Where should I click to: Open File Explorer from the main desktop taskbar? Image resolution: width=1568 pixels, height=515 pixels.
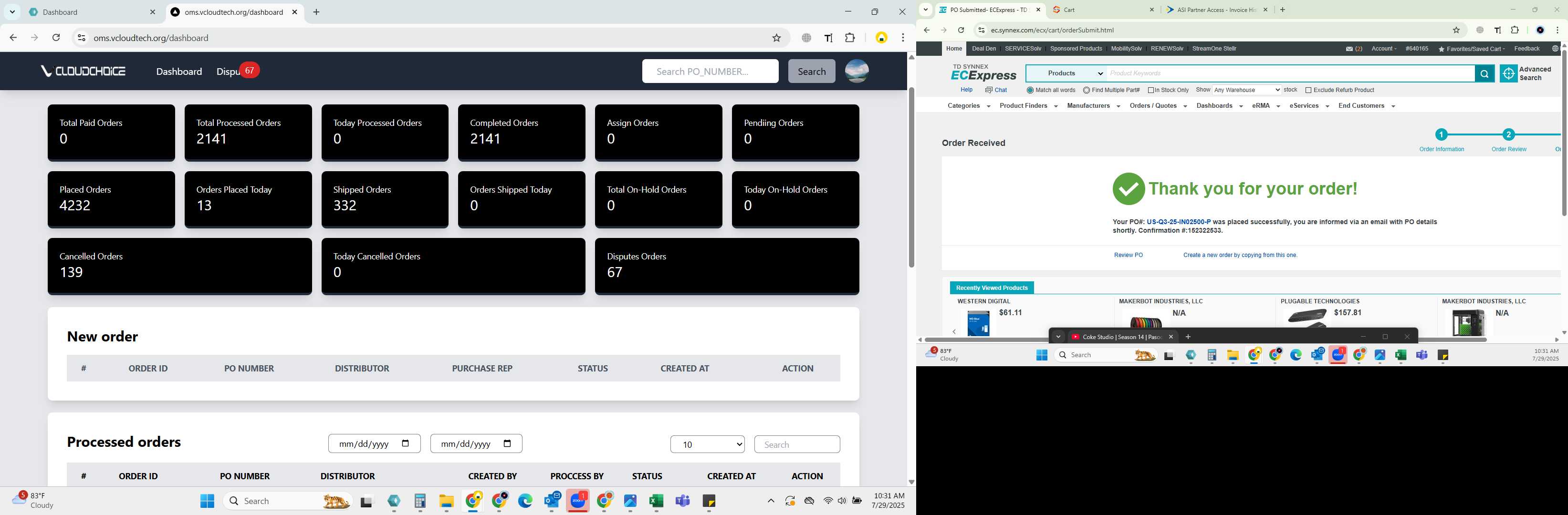click(x=446, y=500)
